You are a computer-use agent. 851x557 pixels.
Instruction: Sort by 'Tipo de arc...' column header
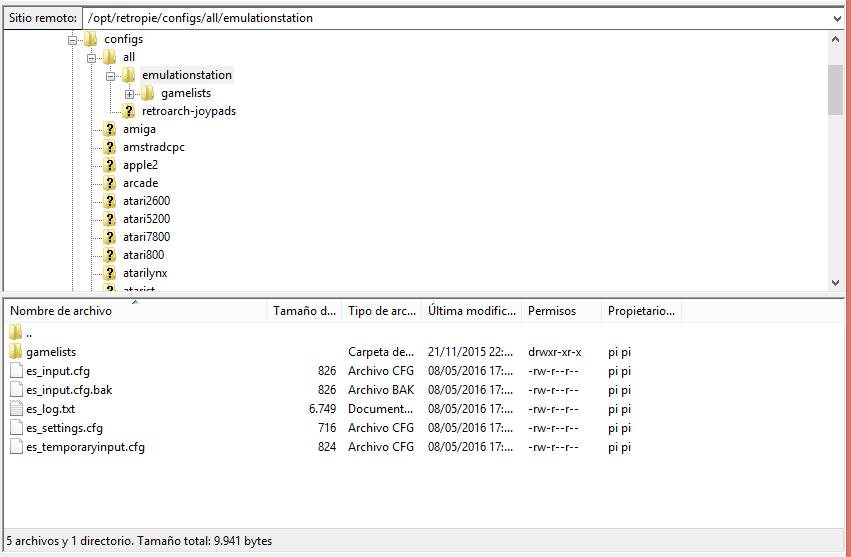click(x=382, y=311)
